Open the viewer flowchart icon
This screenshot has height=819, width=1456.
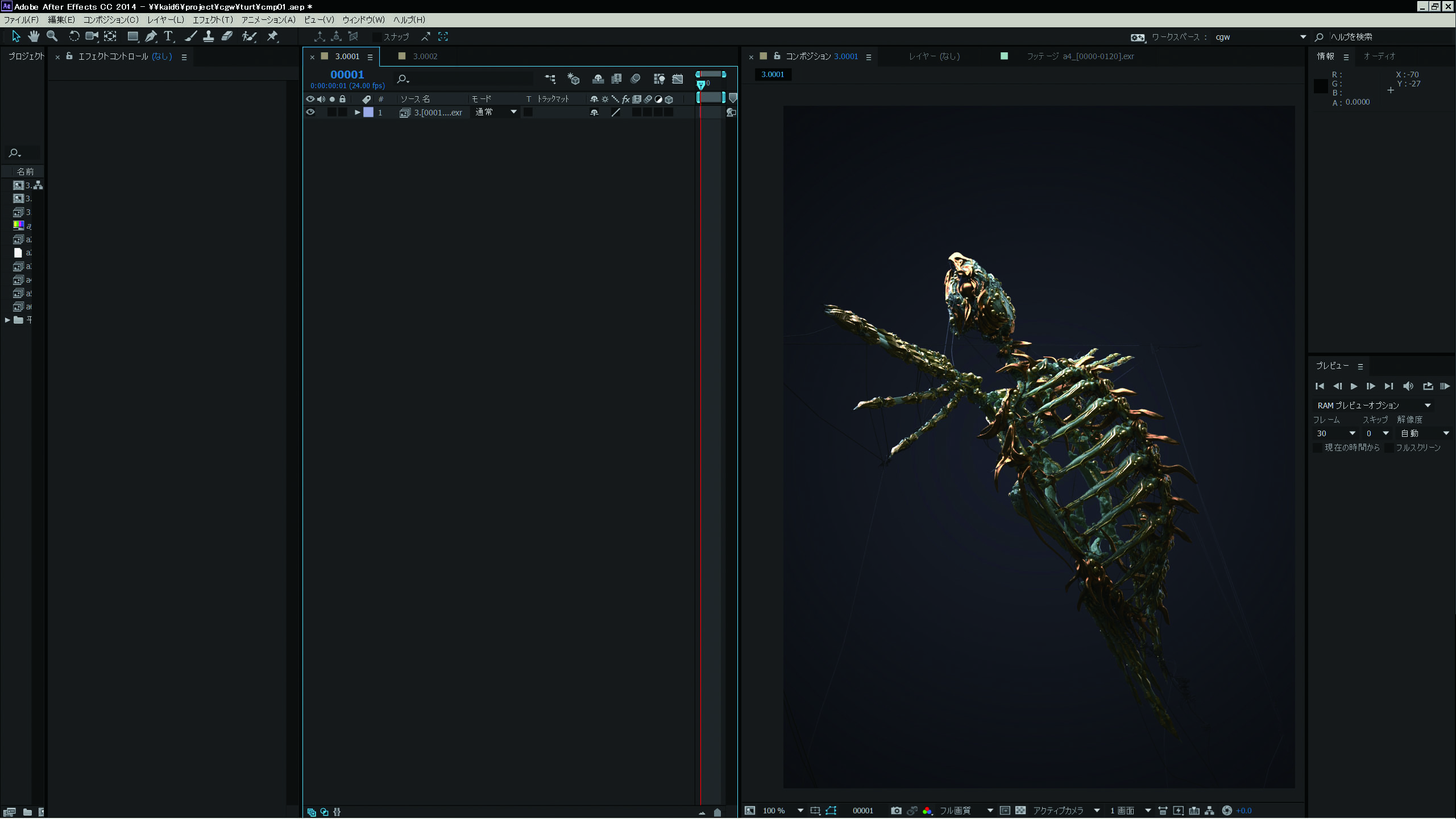1209,810
